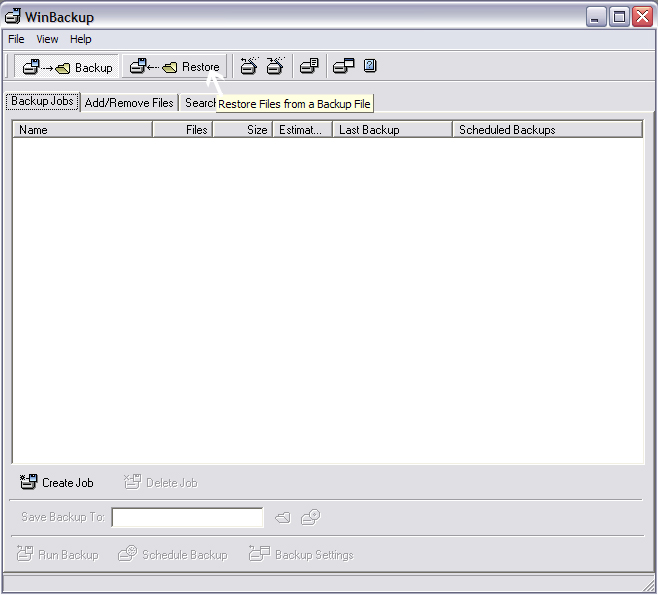Click the Last Backup column header
This screenshot has width=658, height=595.
coord(392,130)
